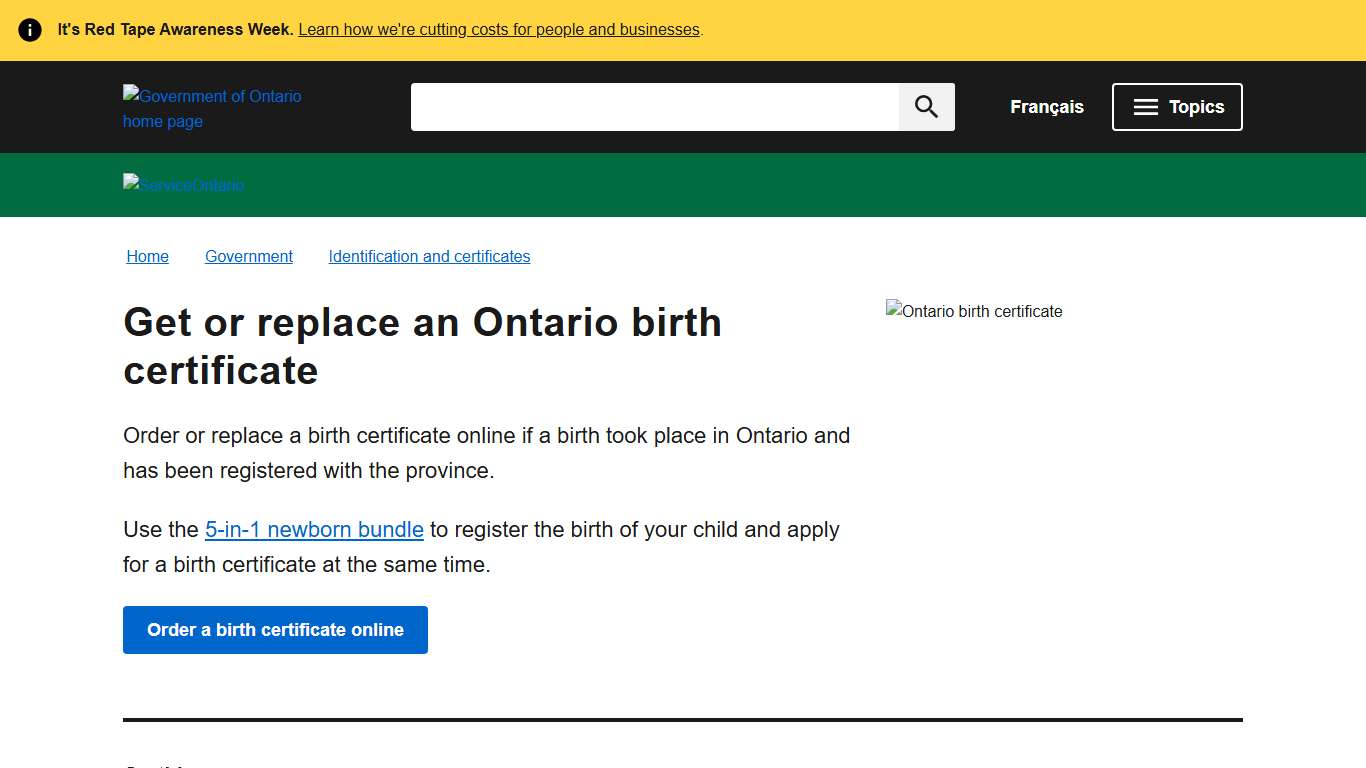The width and height of the screenshot is (1366, 768).
Task: Navigate to Home via breadcrumb
Action: point(147,256)
